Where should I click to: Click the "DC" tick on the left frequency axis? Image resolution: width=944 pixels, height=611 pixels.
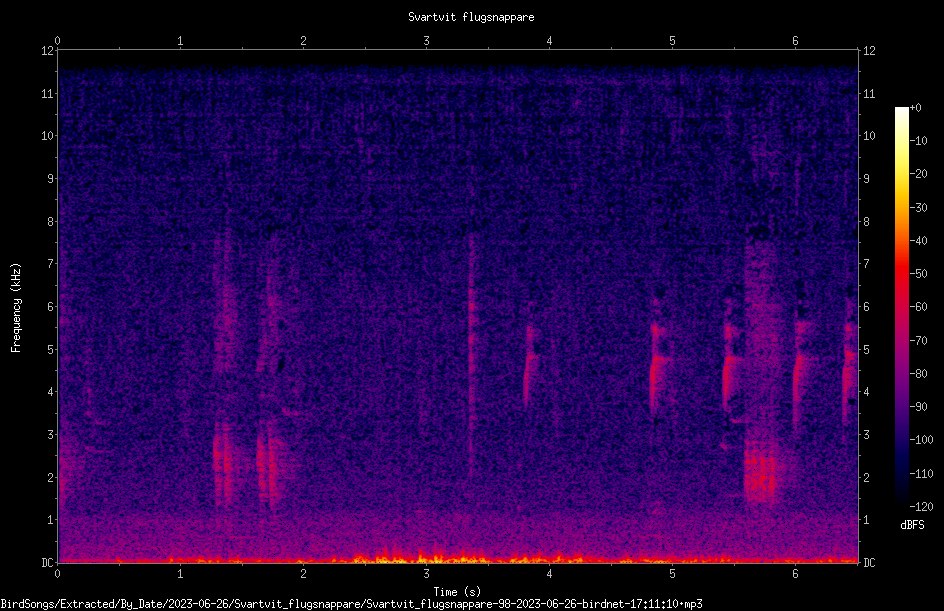[x=47, y=563]
